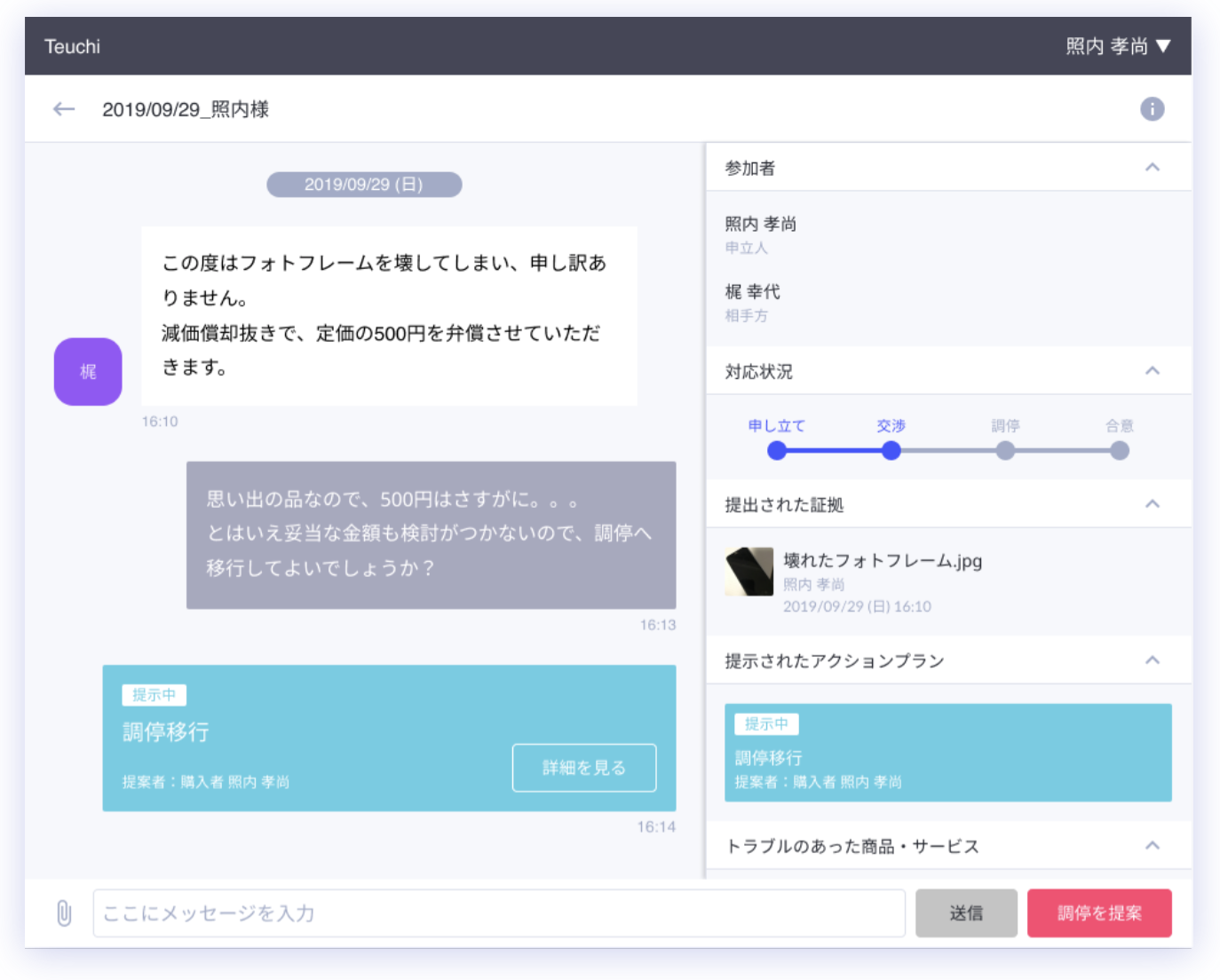Collapse the 対応状況 section
This screenshot has width=1220, height=980.
click(1152, 371)
